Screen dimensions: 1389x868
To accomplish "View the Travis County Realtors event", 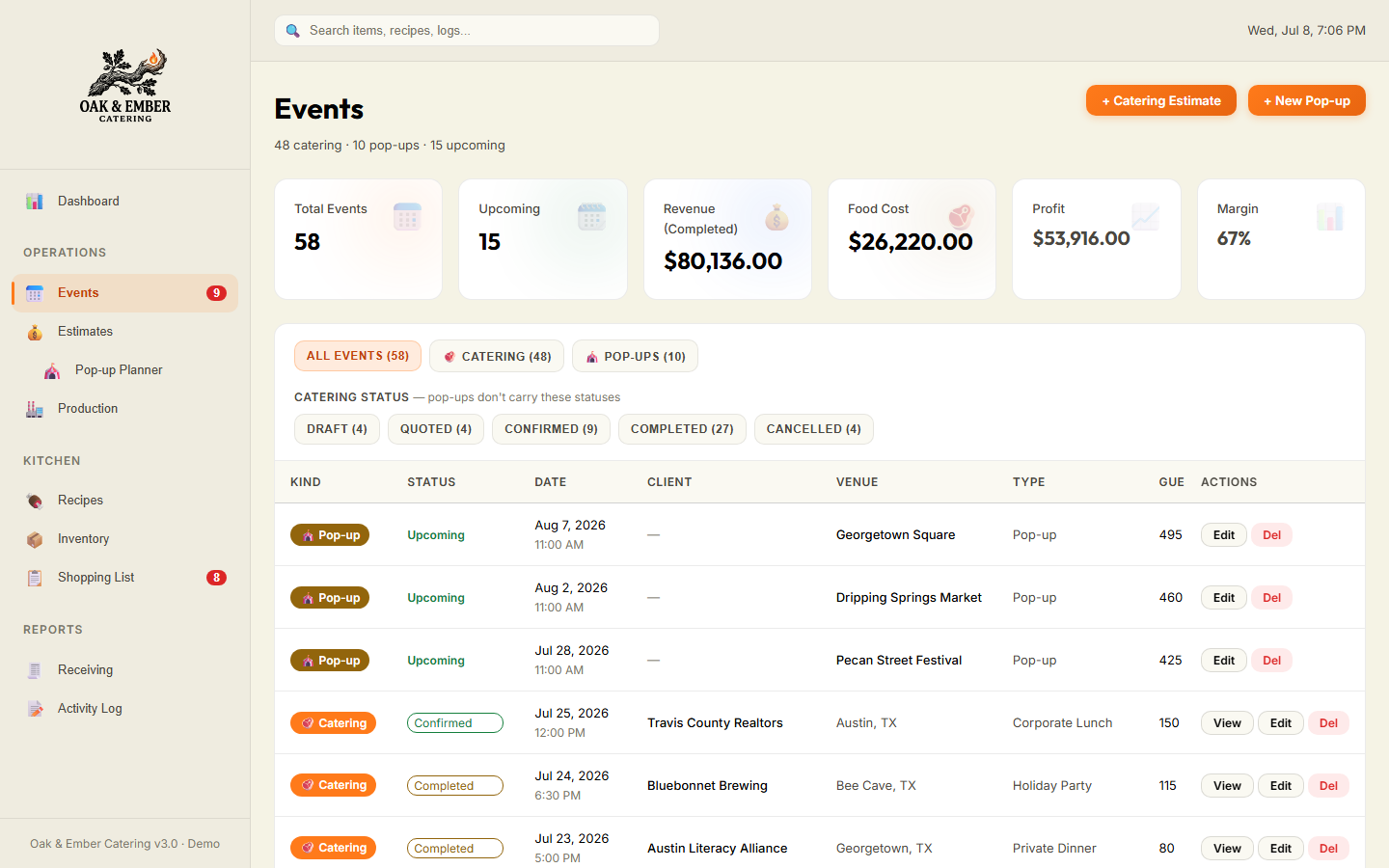I will [x=1227, y=723].
